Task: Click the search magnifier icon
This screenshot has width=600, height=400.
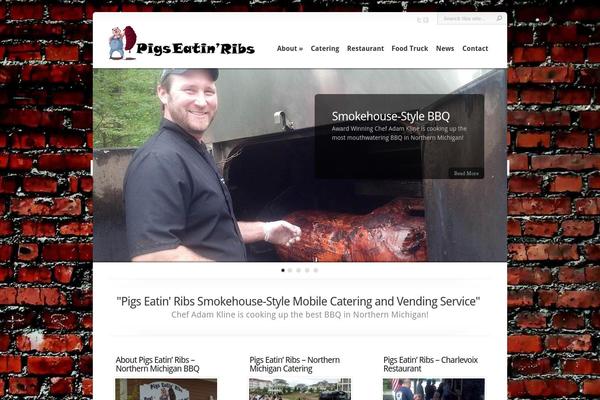Action: (499, 18)
